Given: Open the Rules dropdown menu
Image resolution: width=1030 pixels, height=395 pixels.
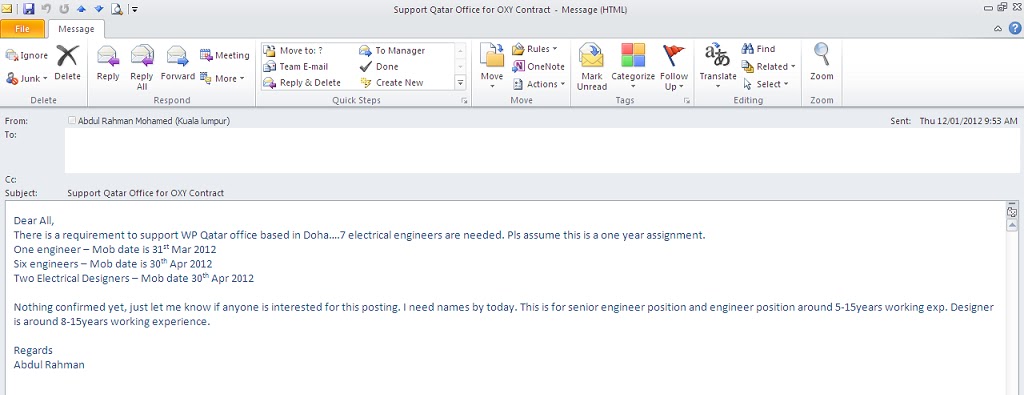Looking at the screenshot, I should coord(535,49).
